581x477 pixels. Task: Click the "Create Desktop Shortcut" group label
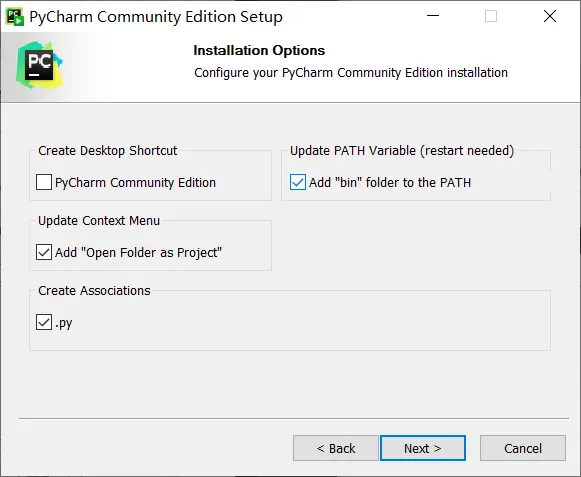click(108, 150)
